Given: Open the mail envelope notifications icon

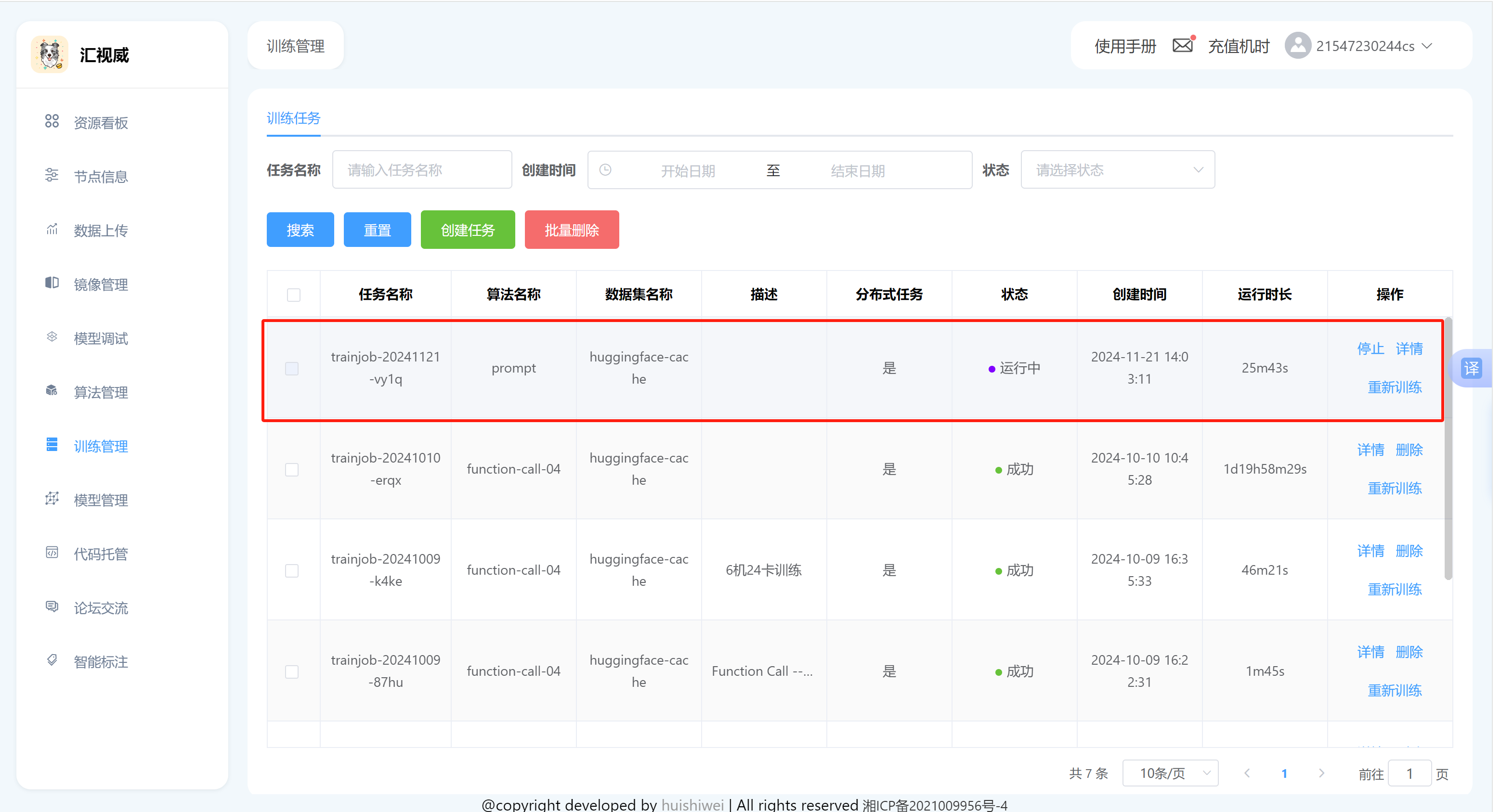Looking at the screenshot, I should [x=1182, y=45].
